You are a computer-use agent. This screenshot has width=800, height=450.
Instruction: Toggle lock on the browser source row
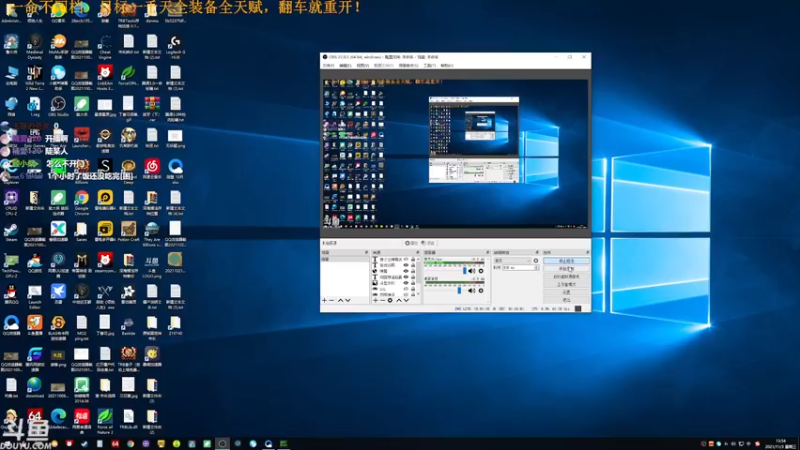pos(413,271)
